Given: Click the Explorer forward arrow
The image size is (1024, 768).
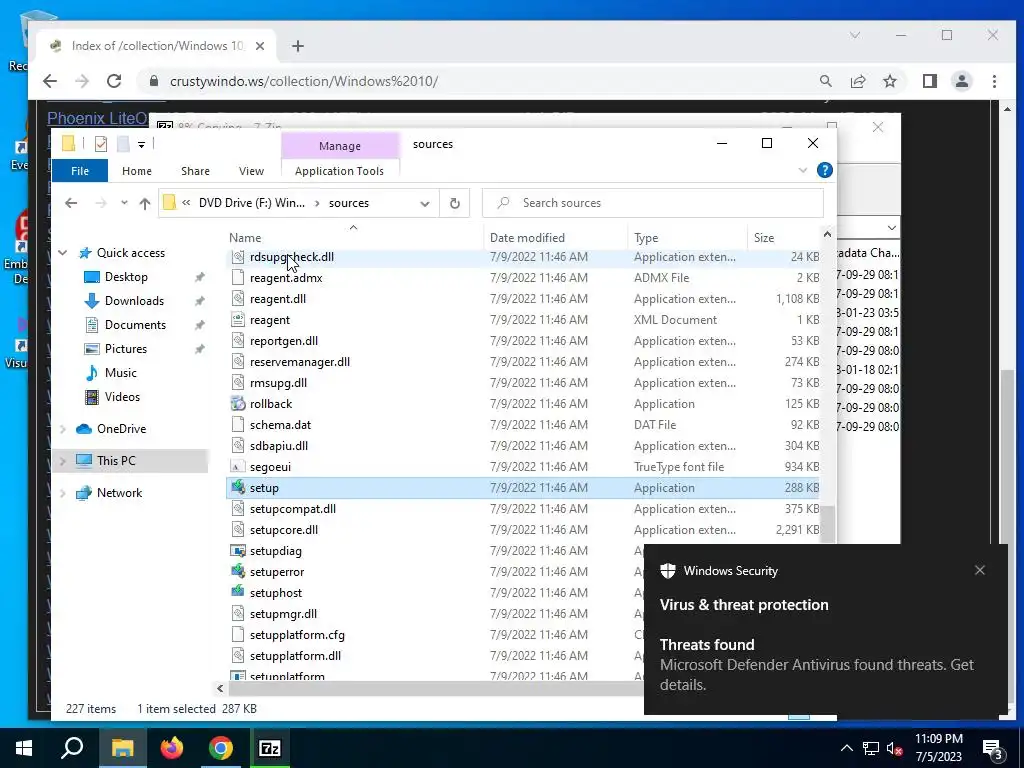Looking at the screenshot, I should [101, 203].
